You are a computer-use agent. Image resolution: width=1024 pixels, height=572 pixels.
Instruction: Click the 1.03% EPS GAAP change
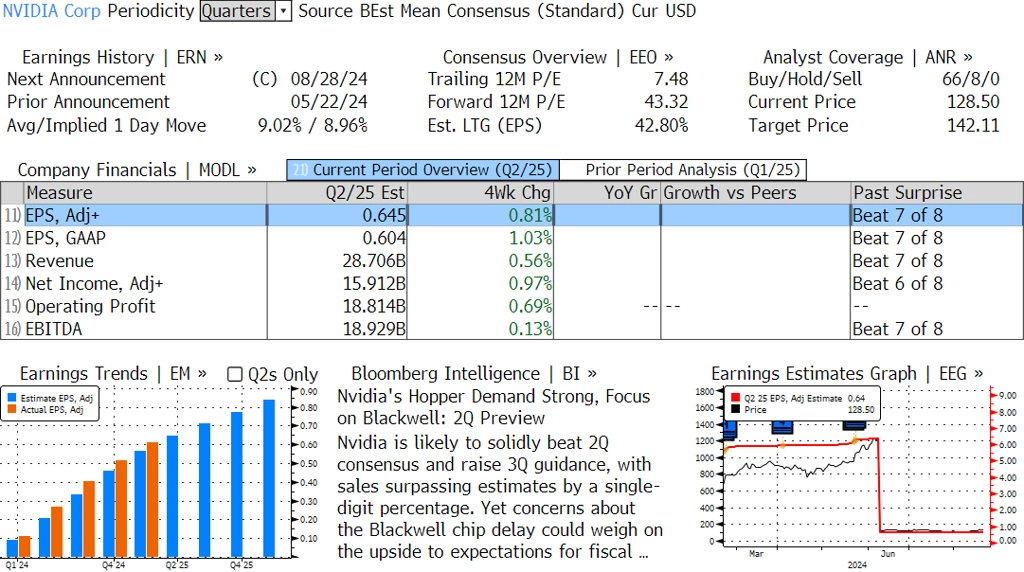click(x=530, y=238)
